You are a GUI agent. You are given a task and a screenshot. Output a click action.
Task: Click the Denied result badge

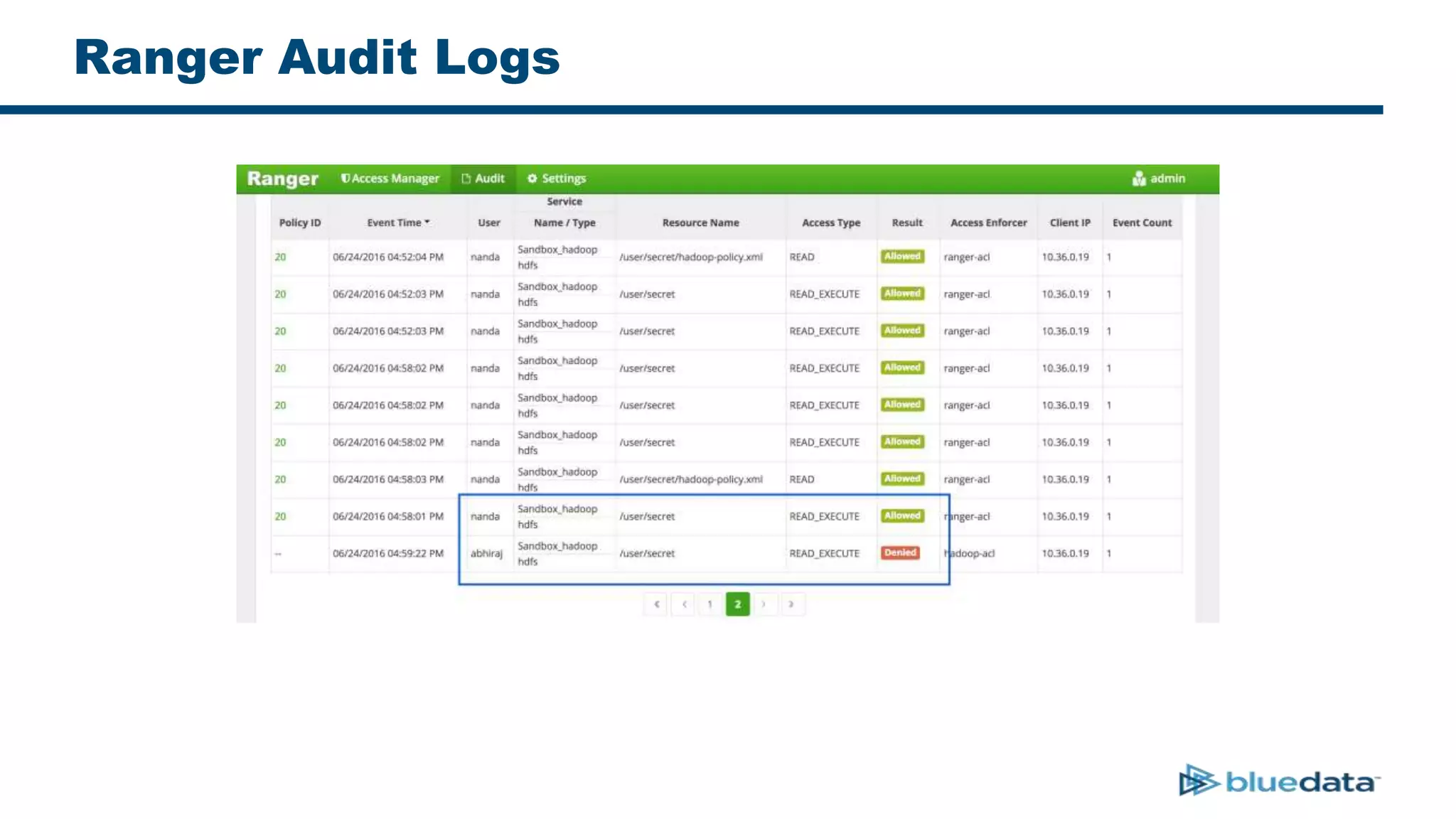pos(900,552)
